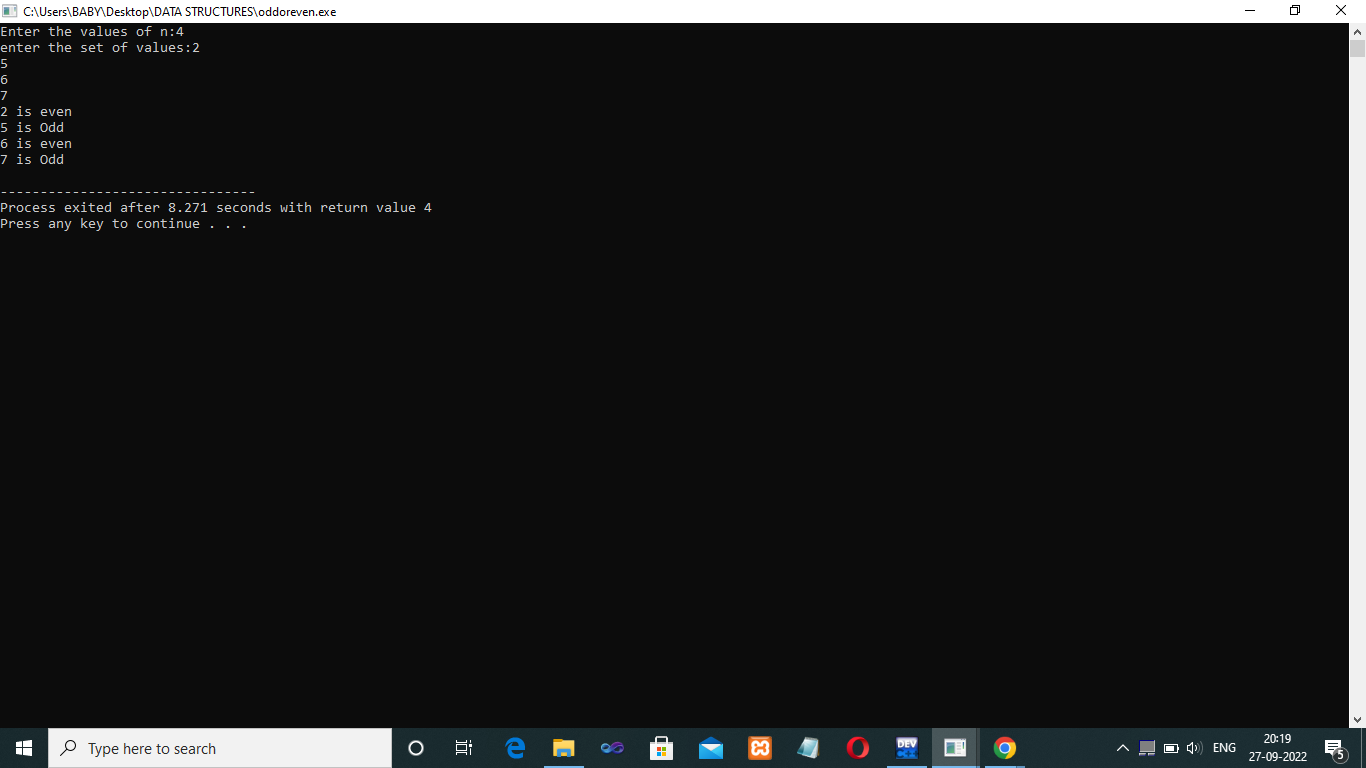Click the oddoreven.exe path in title bar
This screenshot has width=1366, height=768.
(180, 11)
